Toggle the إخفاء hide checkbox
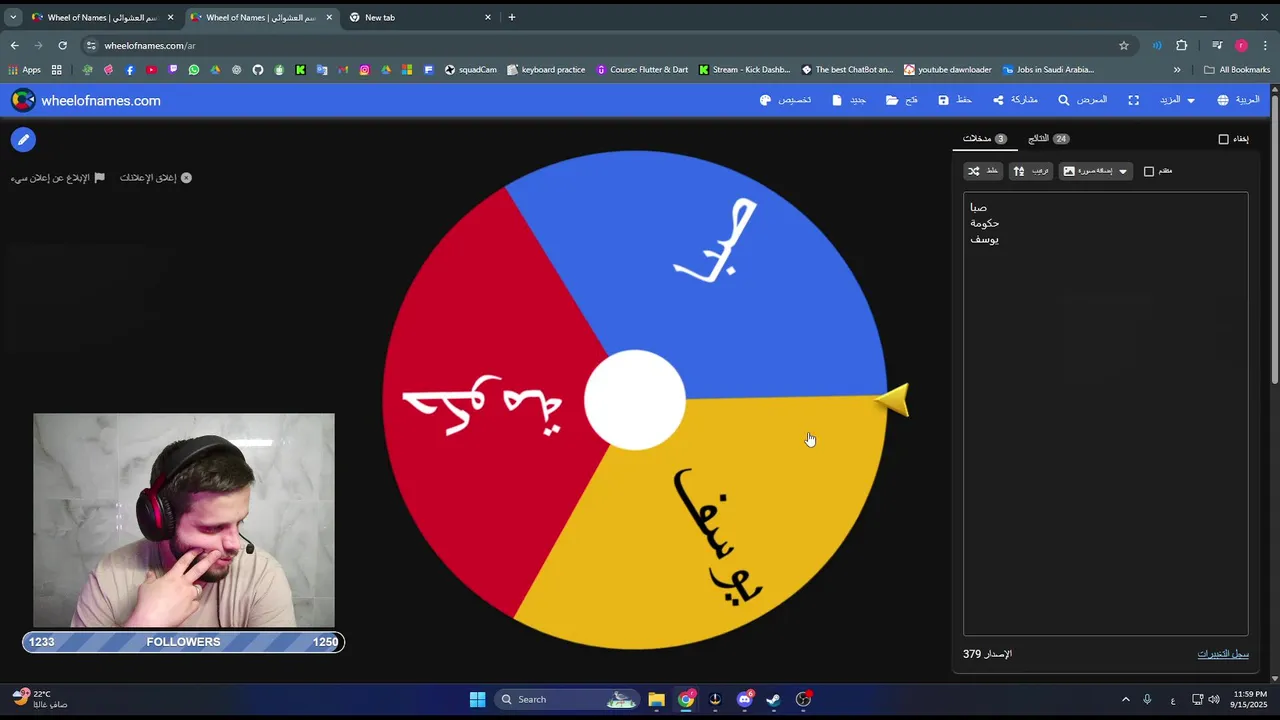Viewport: 1280px width, 720px height. click(x=1223, y=139)
